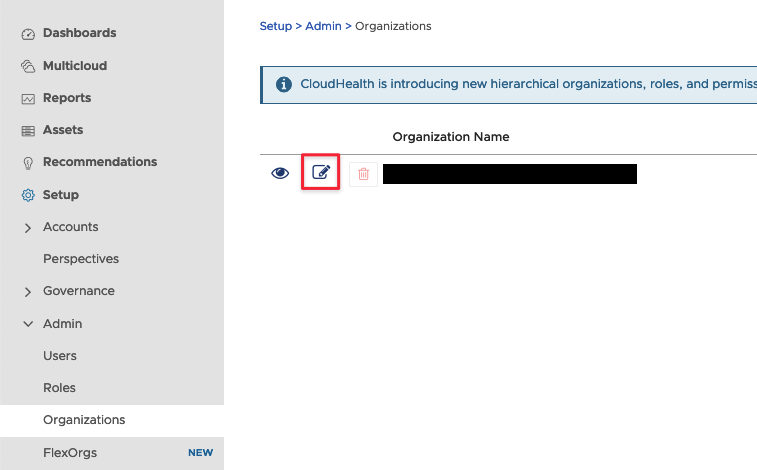Click the Recommendations lightbulb icon
Screen dimensions: 757x470
point(28,163)
